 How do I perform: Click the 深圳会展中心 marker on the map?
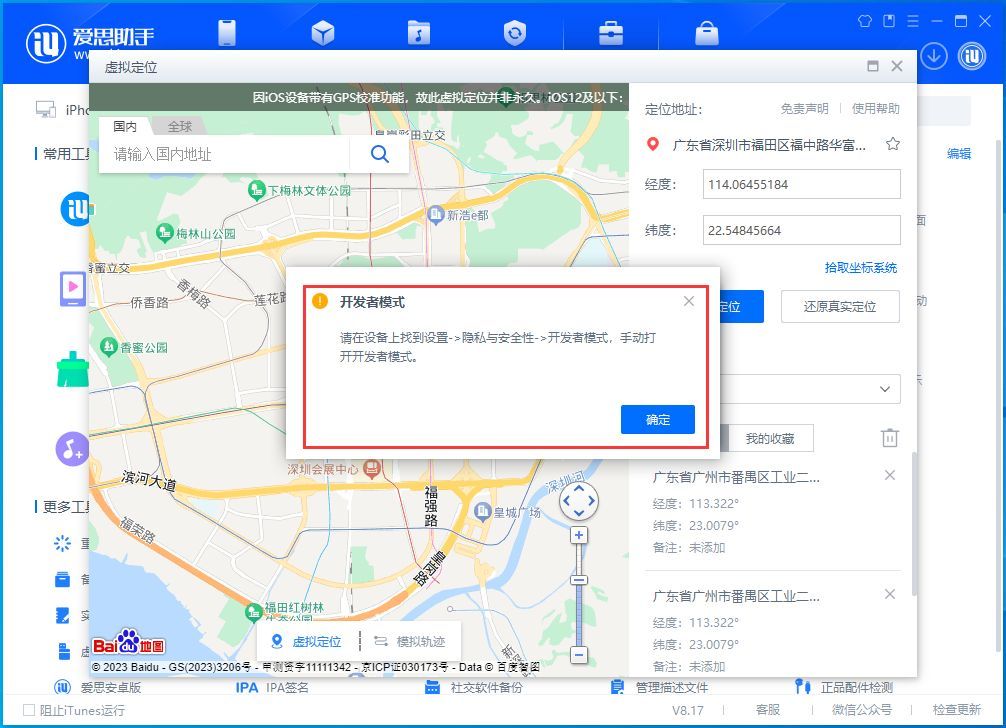coord(372,468)
